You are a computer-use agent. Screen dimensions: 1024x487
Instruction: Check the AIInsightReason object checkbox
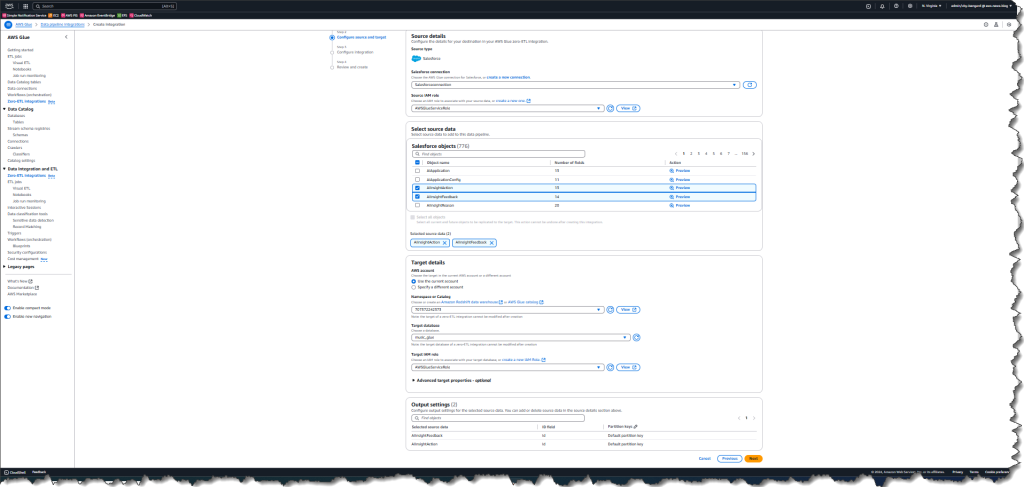[x=417, y=205]
